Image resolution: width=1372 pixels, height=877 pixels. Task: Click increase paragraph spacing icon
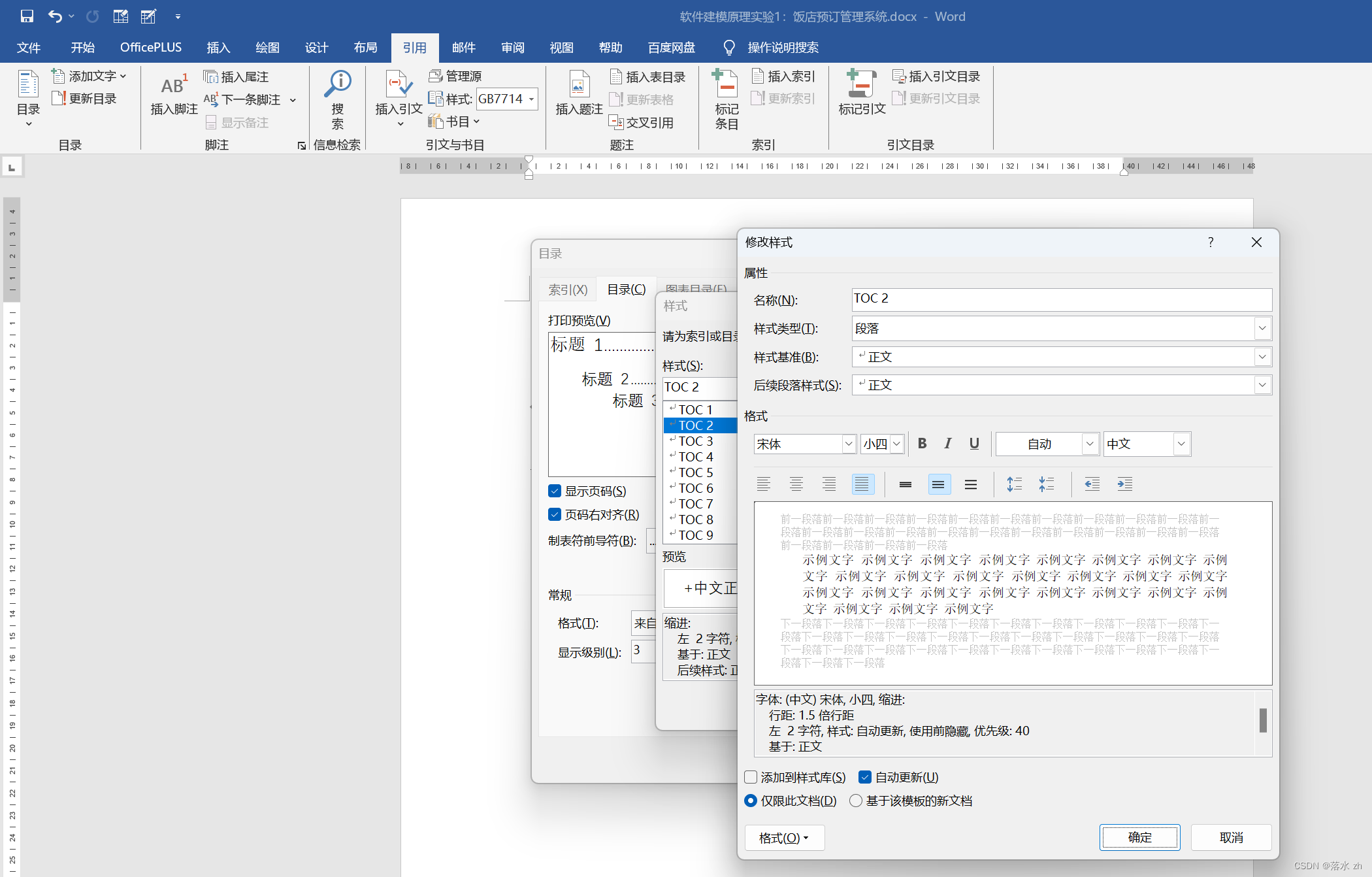click(1014, 484)
